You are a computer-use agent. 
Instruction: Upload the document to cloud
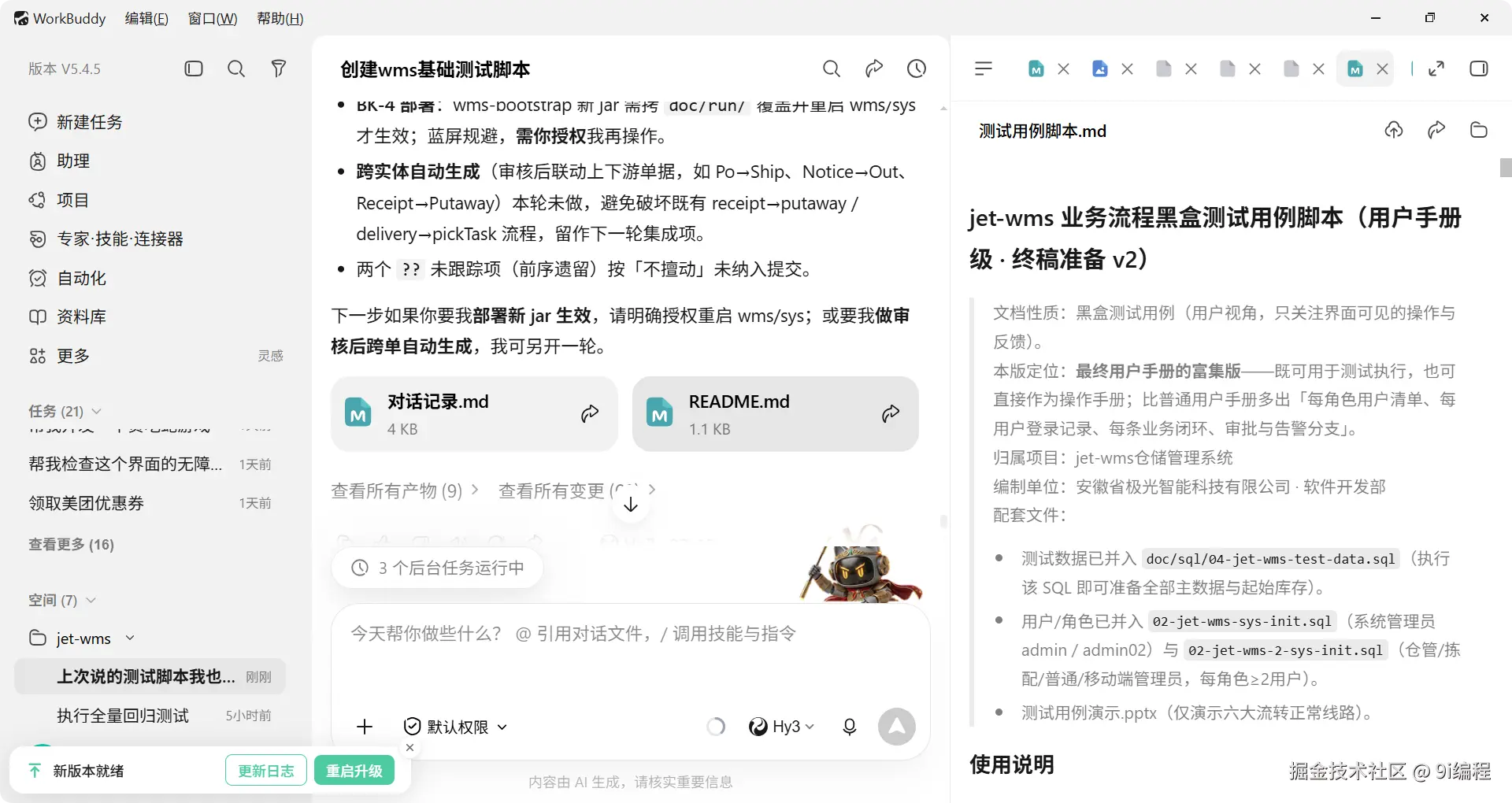click(1394, 130)
